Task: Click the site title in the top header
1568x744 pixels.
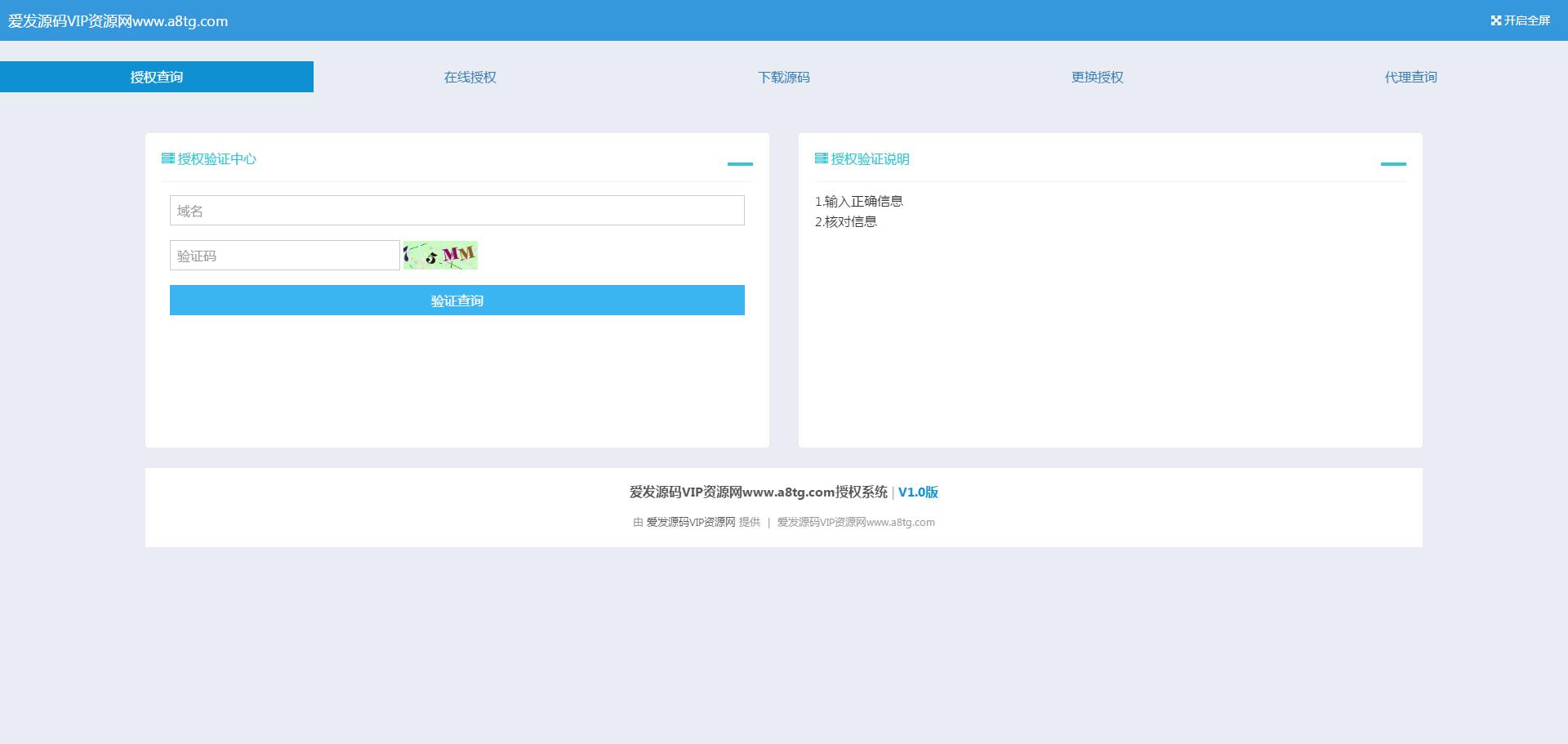Action: [x=118, y=21]
